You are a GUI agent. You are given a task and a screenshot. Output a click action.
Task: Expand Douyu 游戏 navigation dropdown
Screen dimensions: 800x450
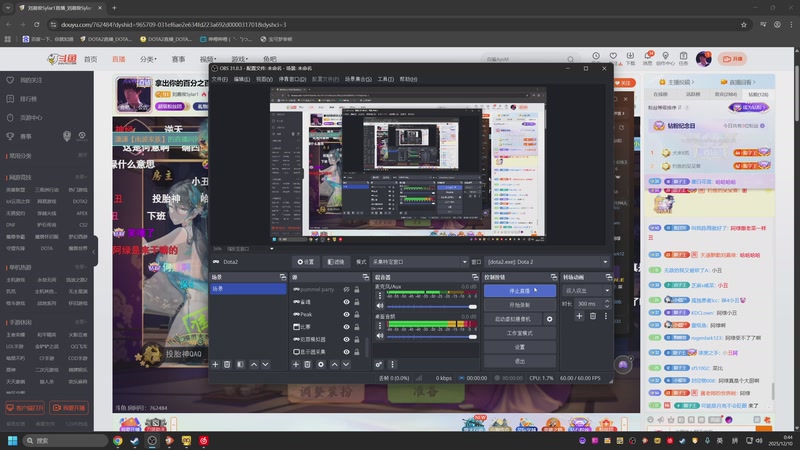239,59
